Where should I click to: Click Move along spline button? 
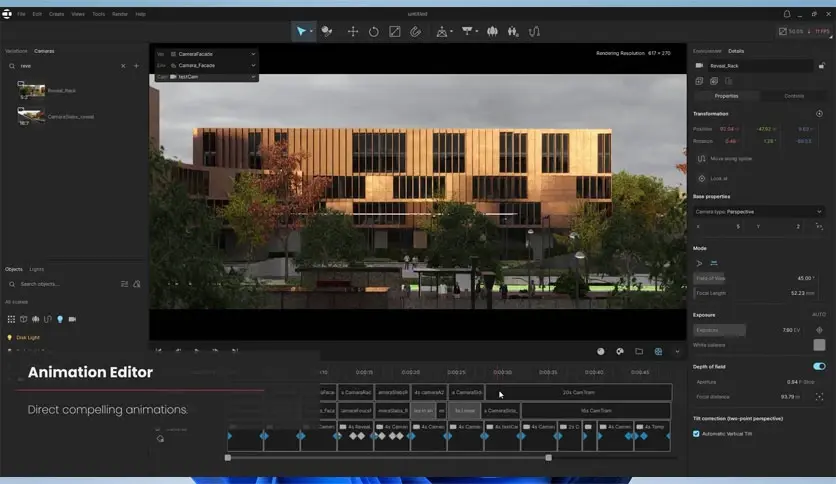730,158
